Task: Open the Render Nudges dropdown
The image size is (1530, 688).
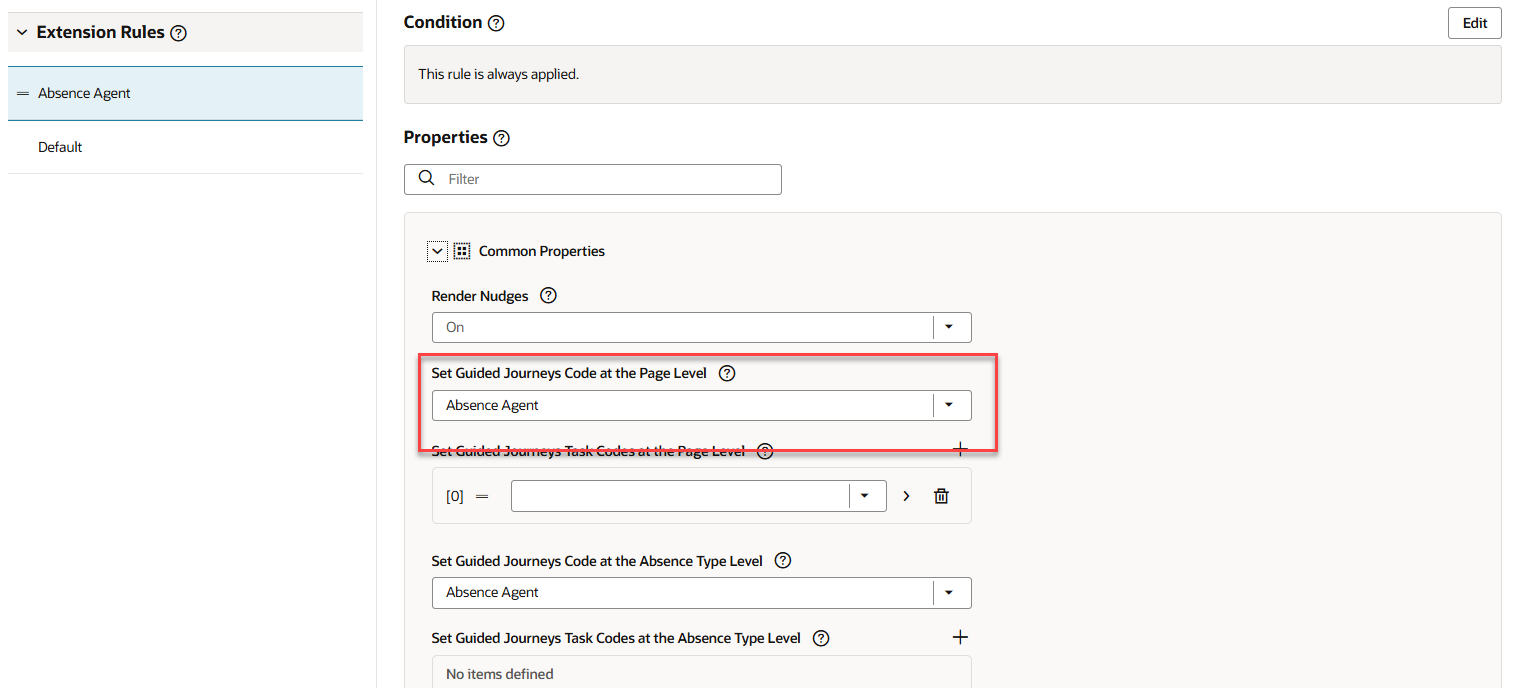Action: point(949,327)
